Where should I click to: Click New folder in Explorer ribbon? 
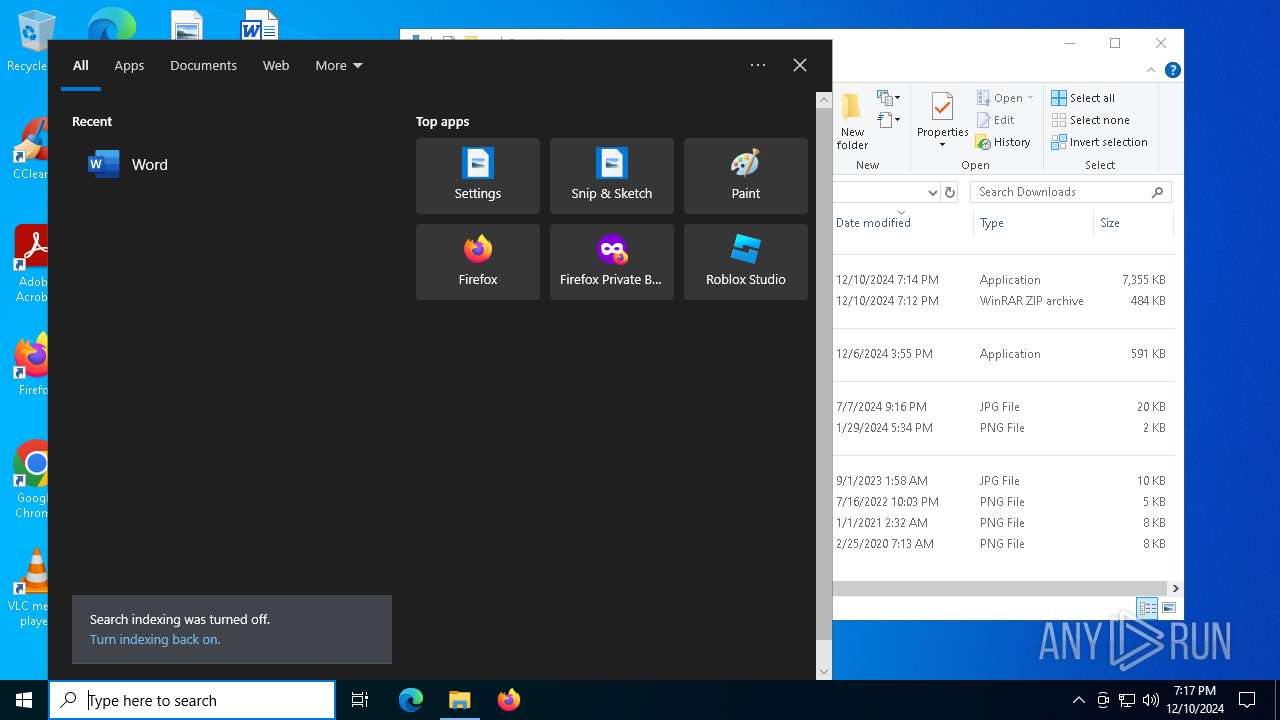(x=852, y=122)
